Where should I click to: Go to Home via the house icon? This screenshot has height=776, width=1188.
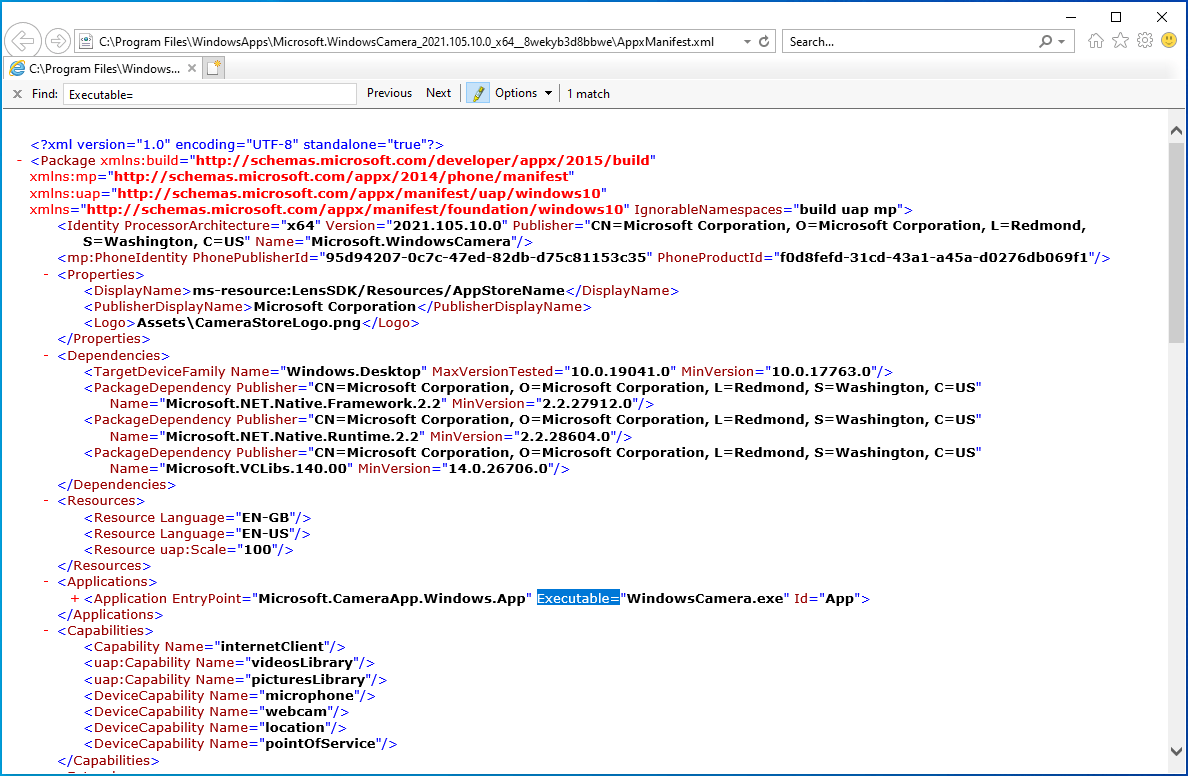click(x=1096, y=41)
